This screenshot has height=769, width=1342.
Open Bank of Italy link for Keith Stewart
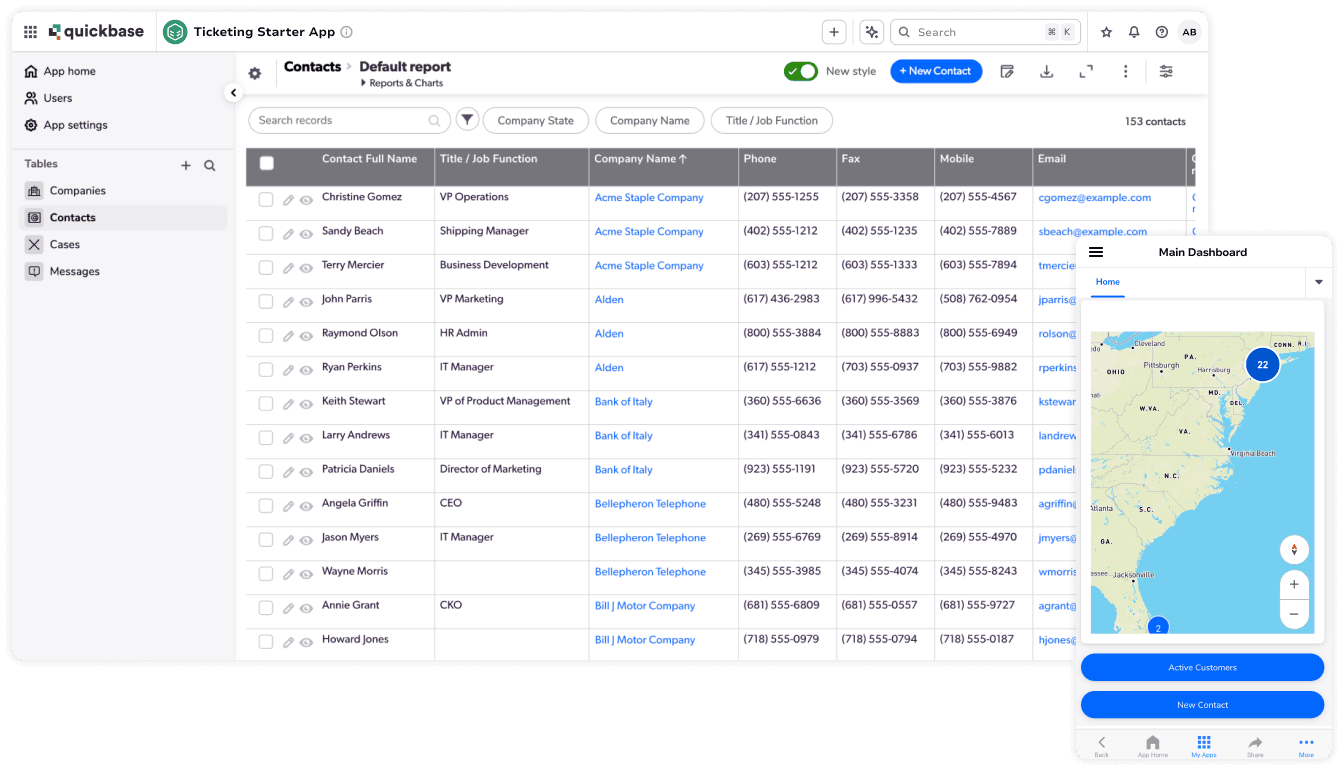[623, 402]
